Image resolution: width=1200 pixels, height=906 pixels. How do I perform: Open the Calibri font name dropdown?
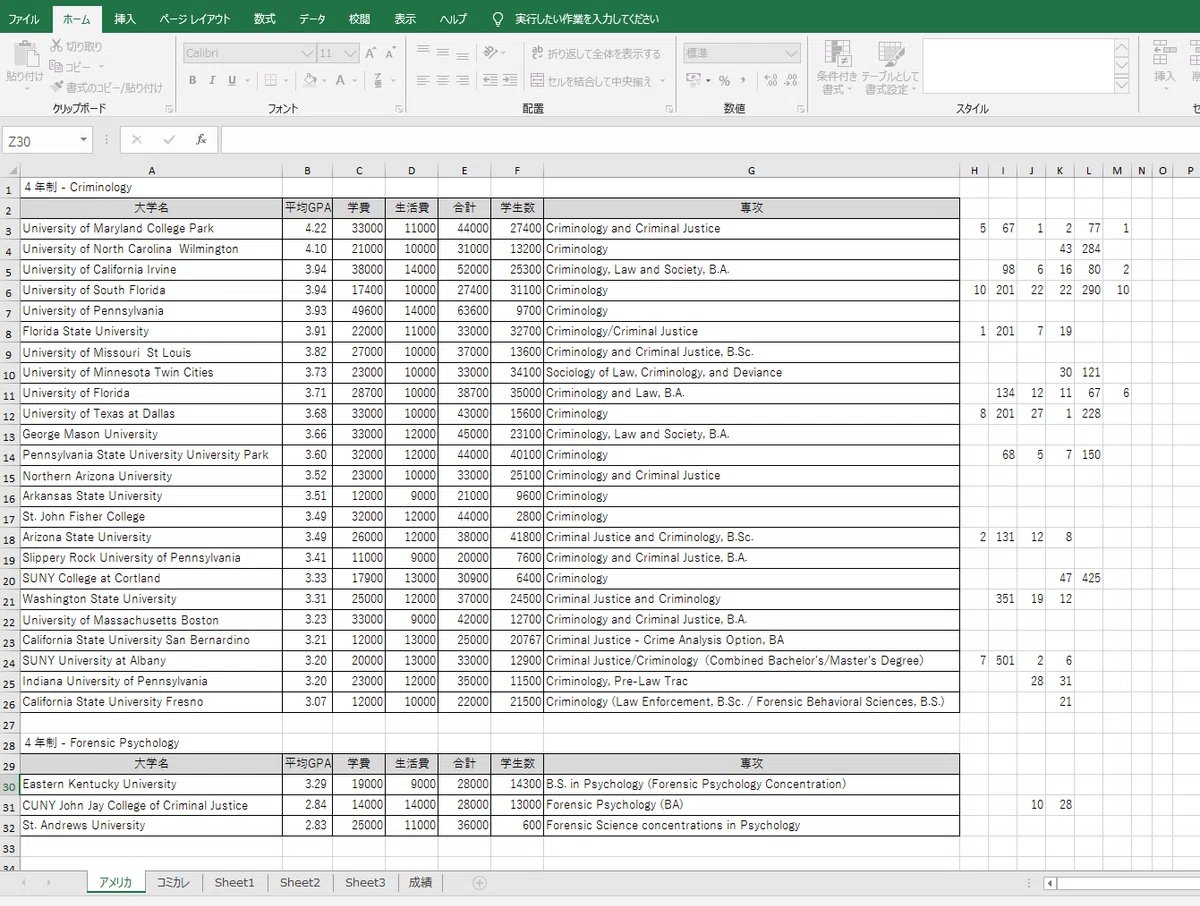click(x=307, y=53)
